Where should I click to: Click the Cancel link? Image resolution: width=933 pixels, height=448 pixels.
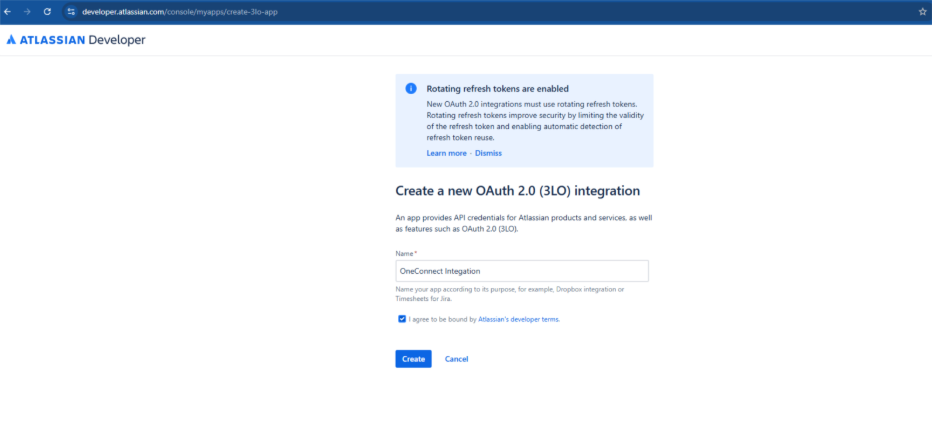pyautogui.click(x=456, y=359)
